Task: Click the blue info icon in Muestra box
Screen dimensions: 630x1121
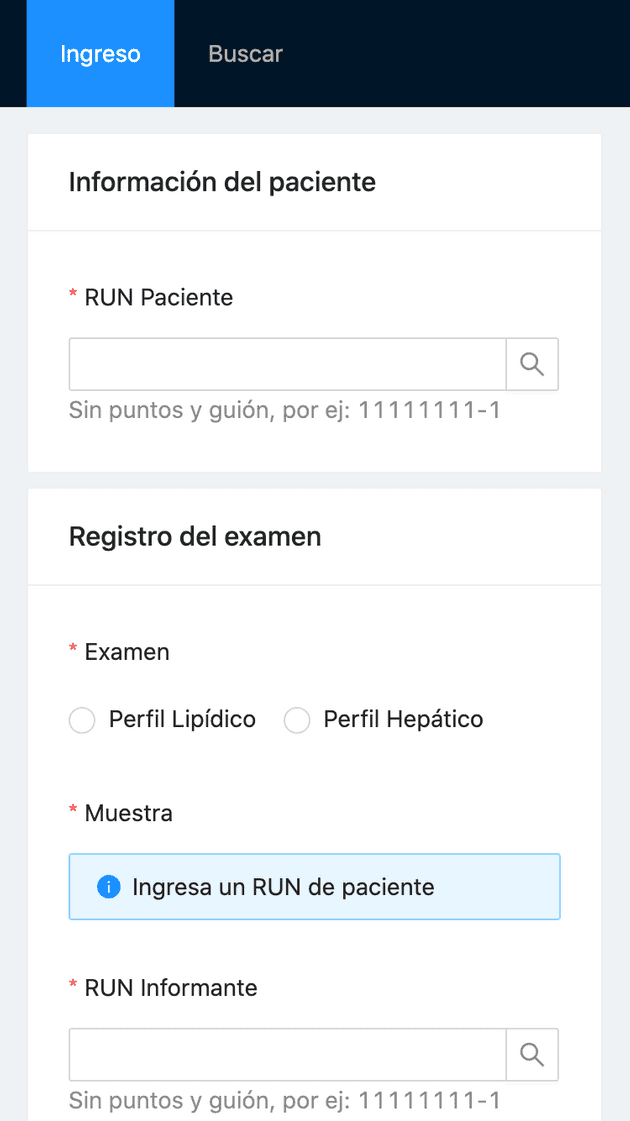Action: pyautogui.click(x=109, y=886)
